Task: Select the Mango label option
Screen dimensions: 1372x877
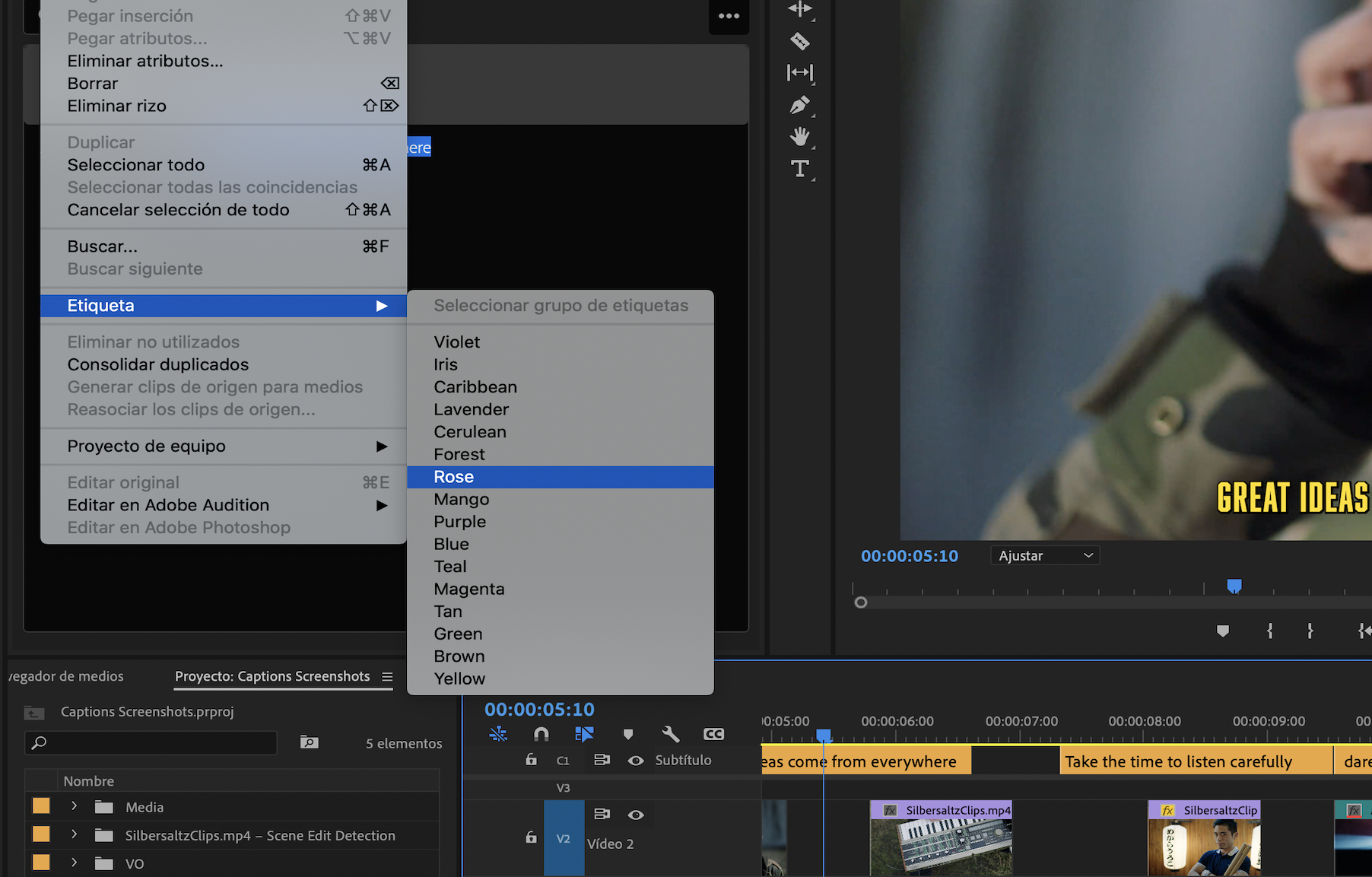Action: coord(561,500)
